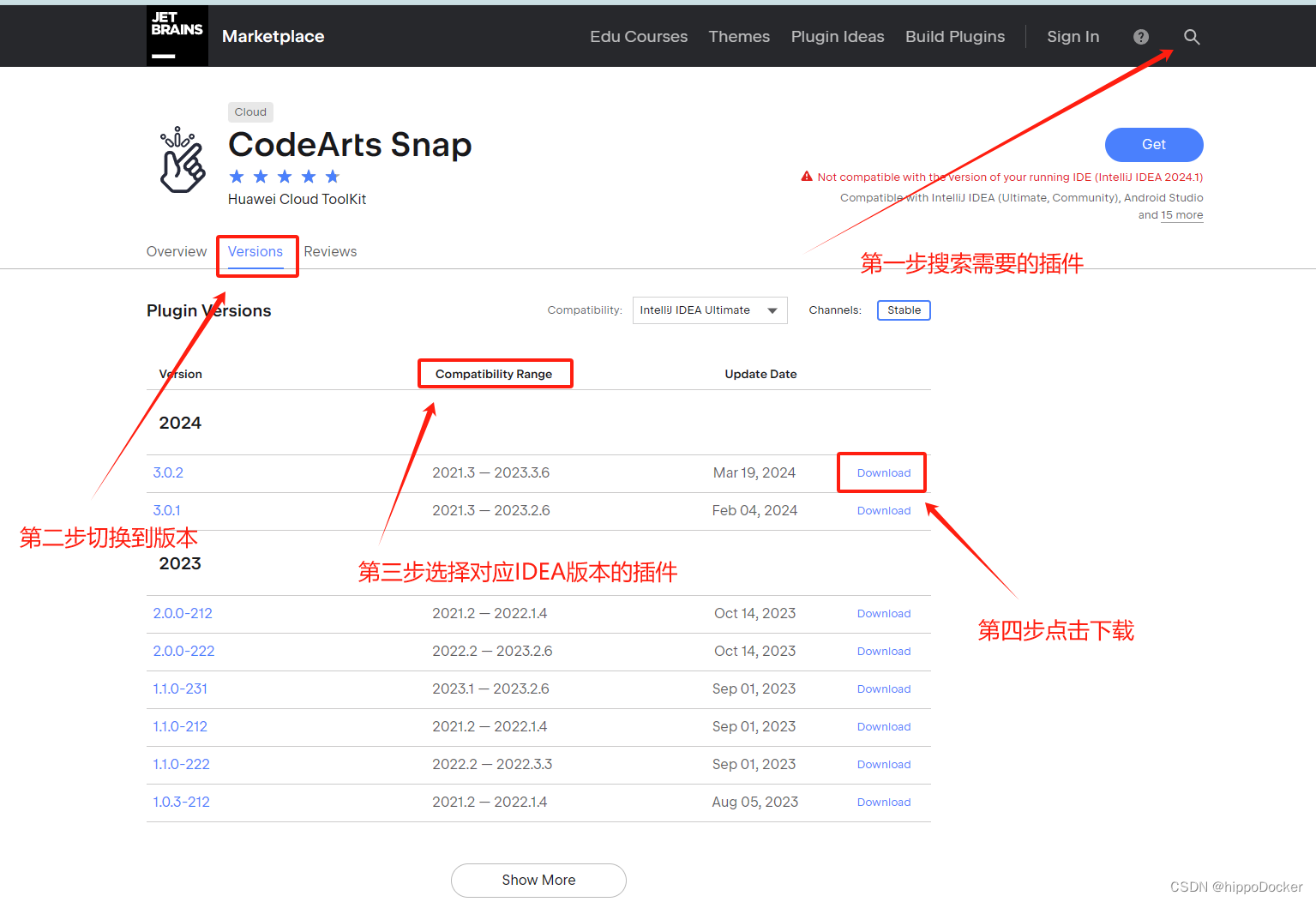Click the Cloud category tag

250,112
